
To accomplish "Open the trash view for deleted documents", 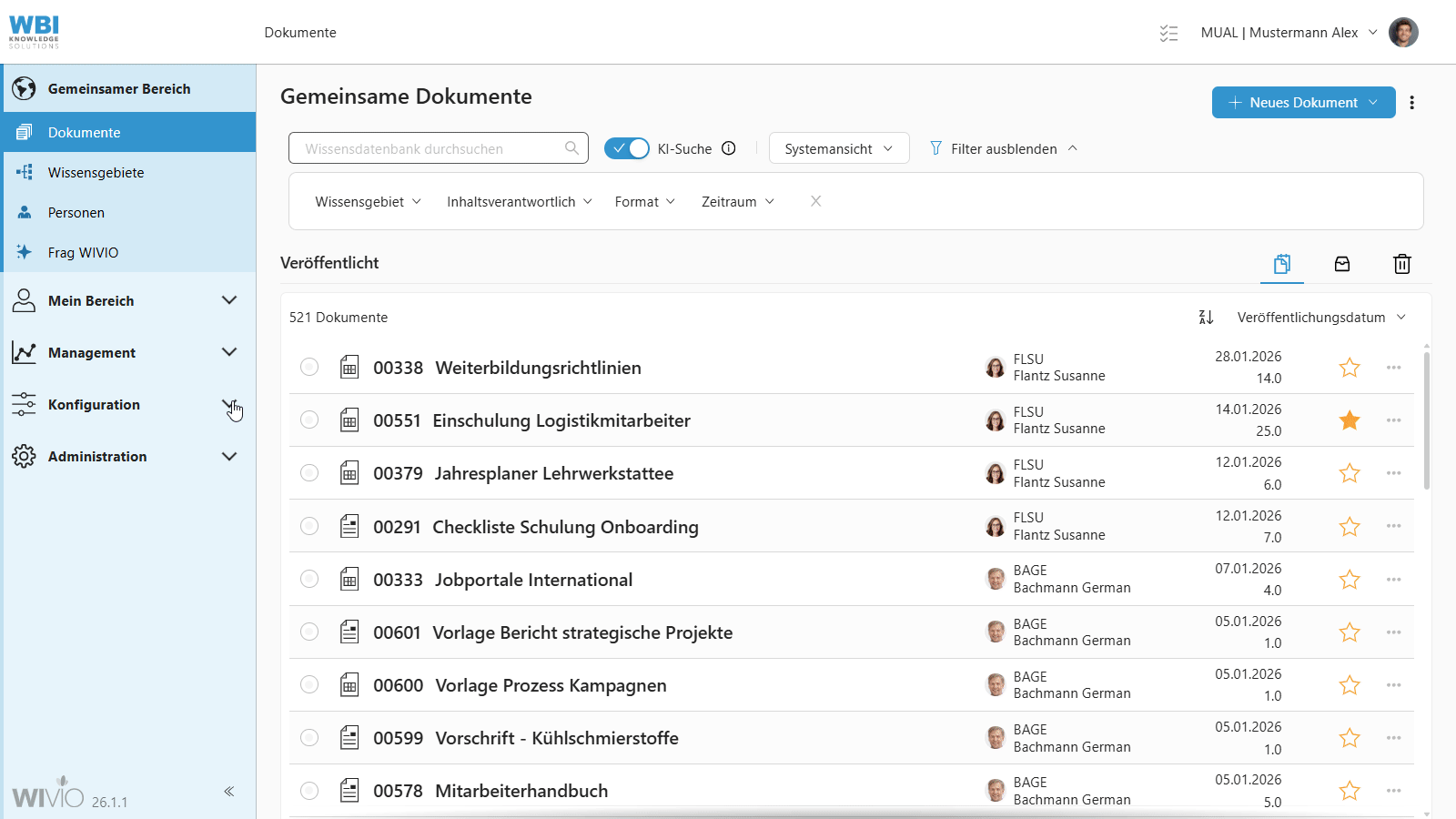I will point(1401,264).
